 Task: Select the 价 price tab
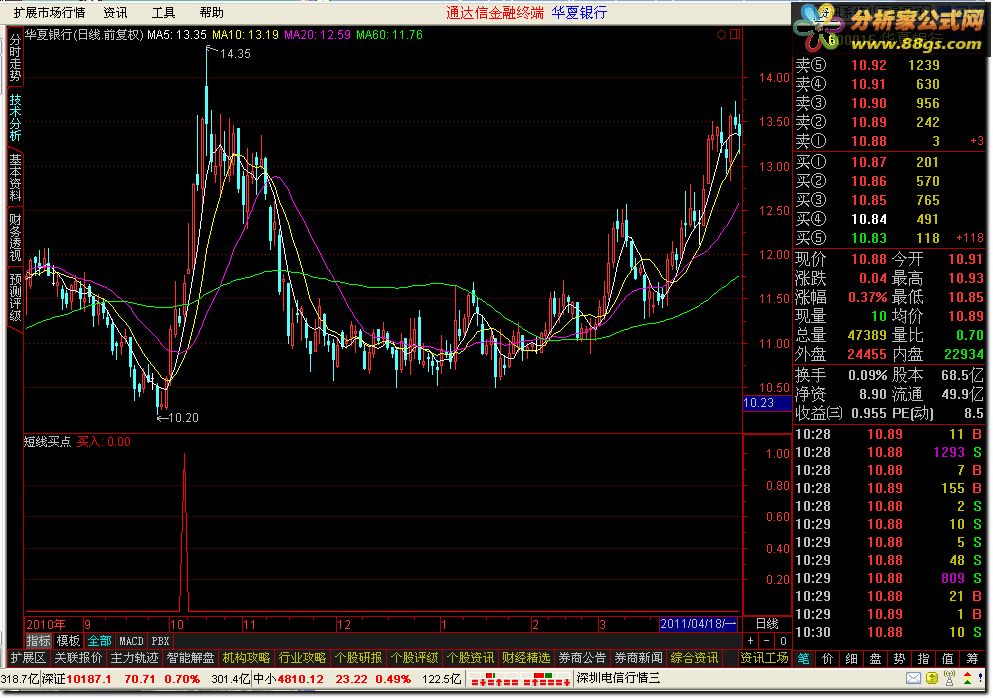coord(828,658)
